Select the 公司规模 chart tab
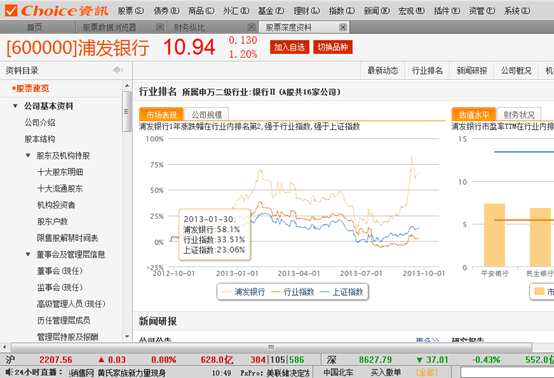Image resolution: width=554 pixels, height=378 pixels. pos(207,115)
